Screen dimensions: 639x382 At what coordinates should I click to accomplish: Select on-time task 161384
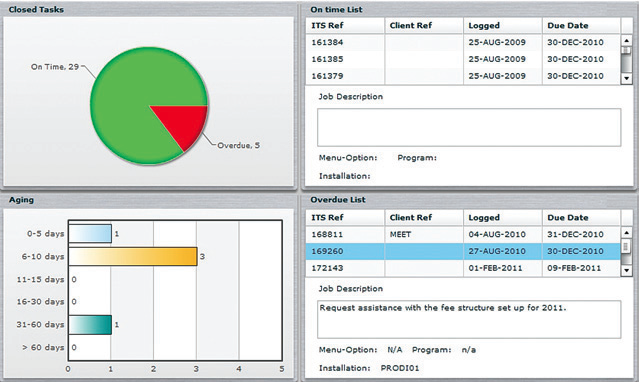point(463,42)
